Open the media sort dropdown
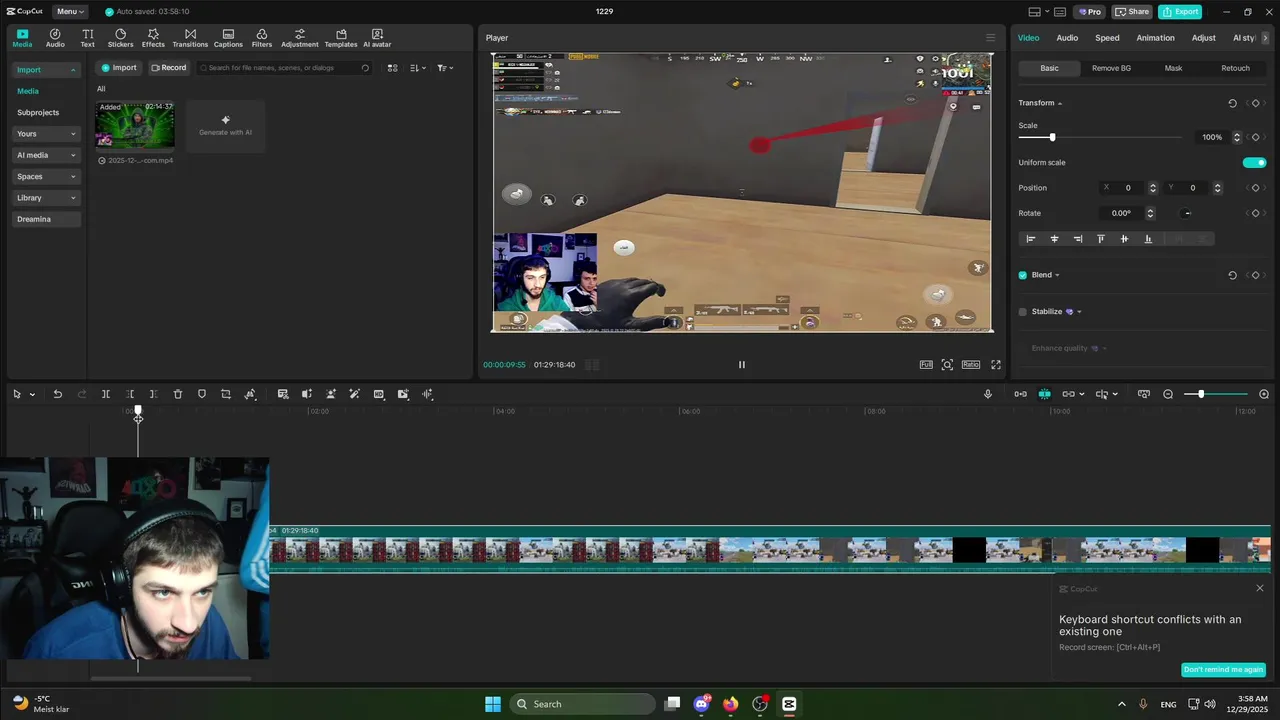Viewport: 1280px width, 720px height. click(418, 68)
